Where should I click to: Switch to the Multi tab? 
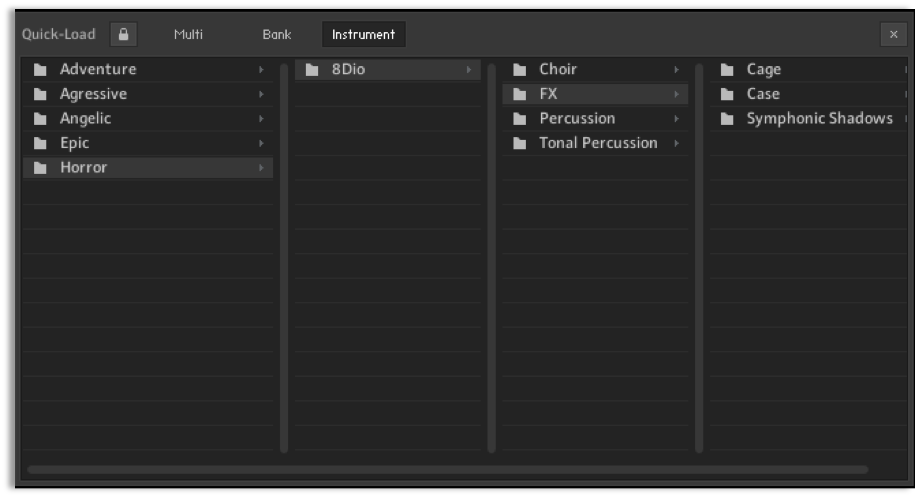click(x=189, y=35)
